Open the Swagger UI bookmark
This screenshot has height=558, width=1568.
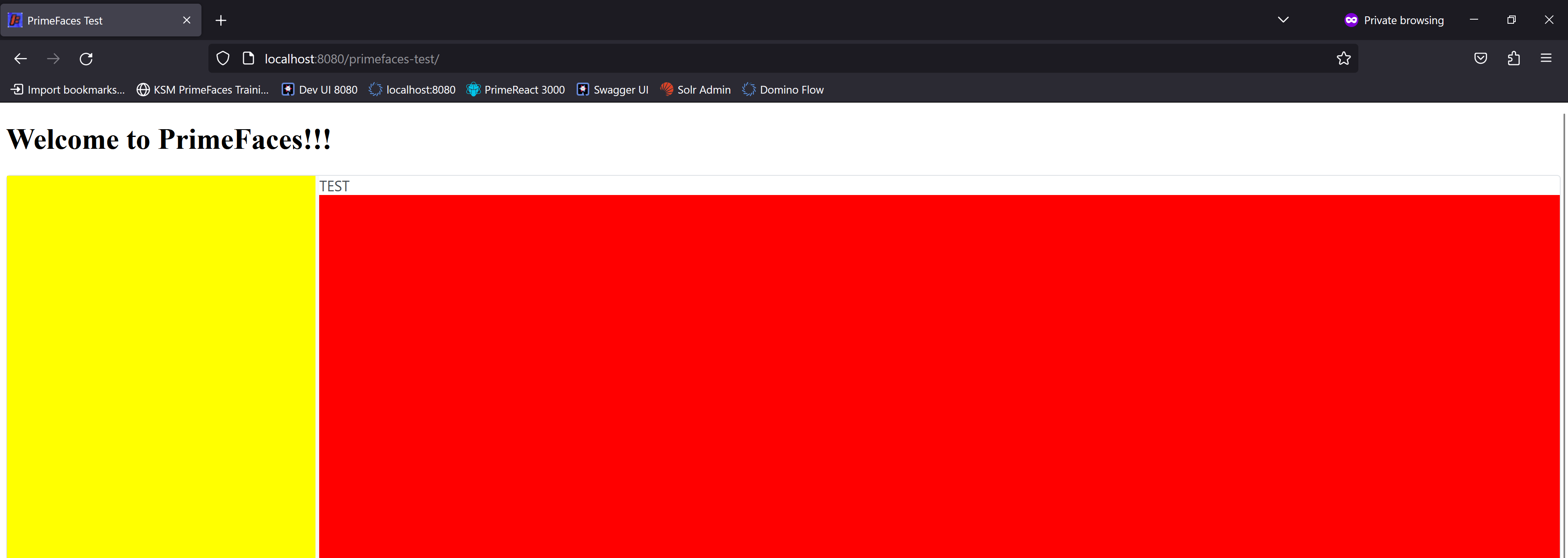click(612, 90)
